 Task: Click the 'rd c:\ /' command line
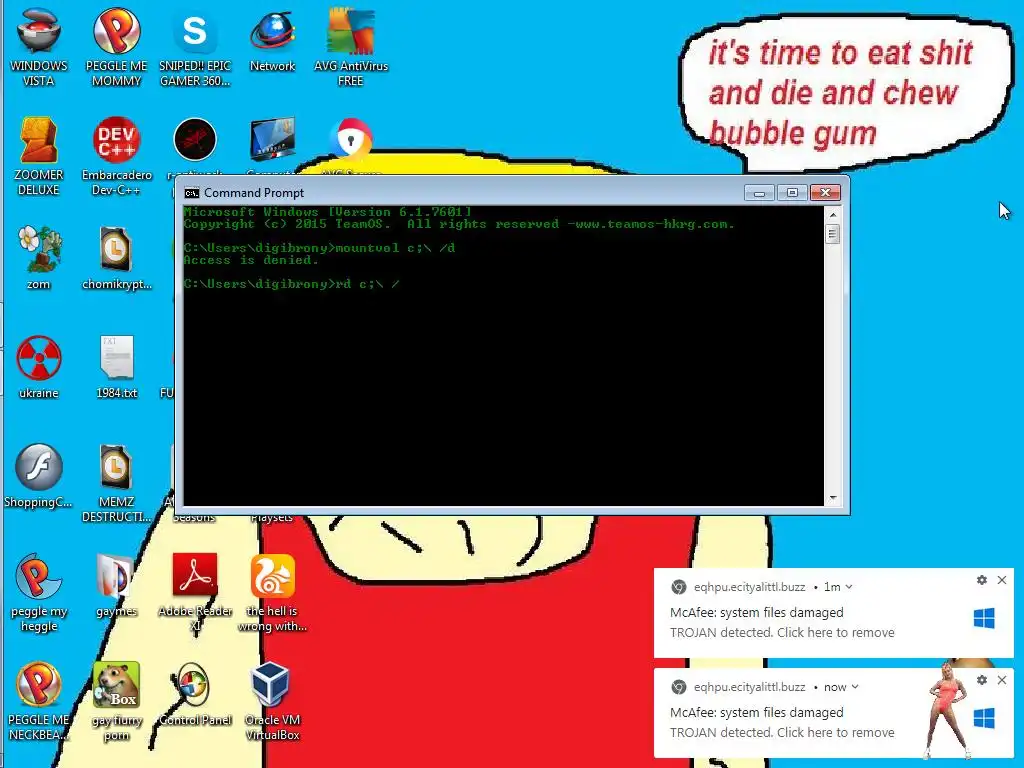pos(291,284)
